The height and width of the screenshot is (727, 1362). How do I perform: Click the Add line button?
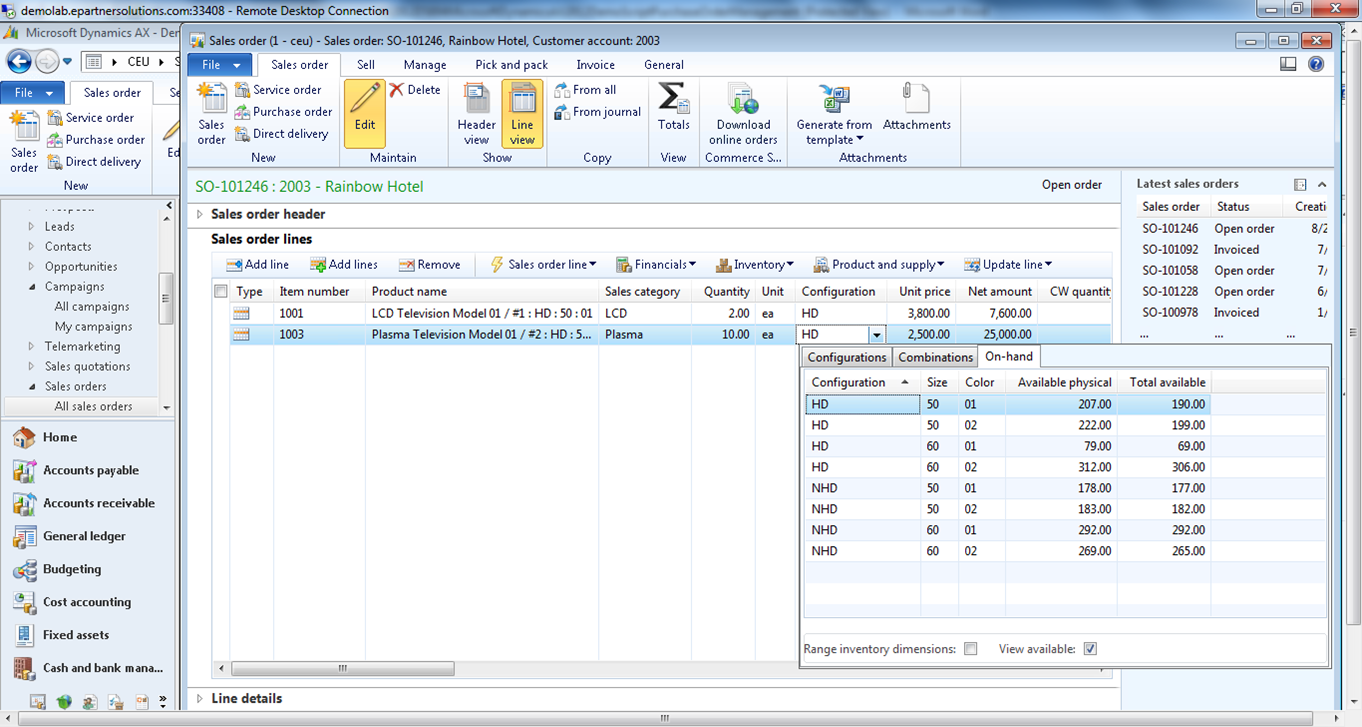[x=257, y=265]
